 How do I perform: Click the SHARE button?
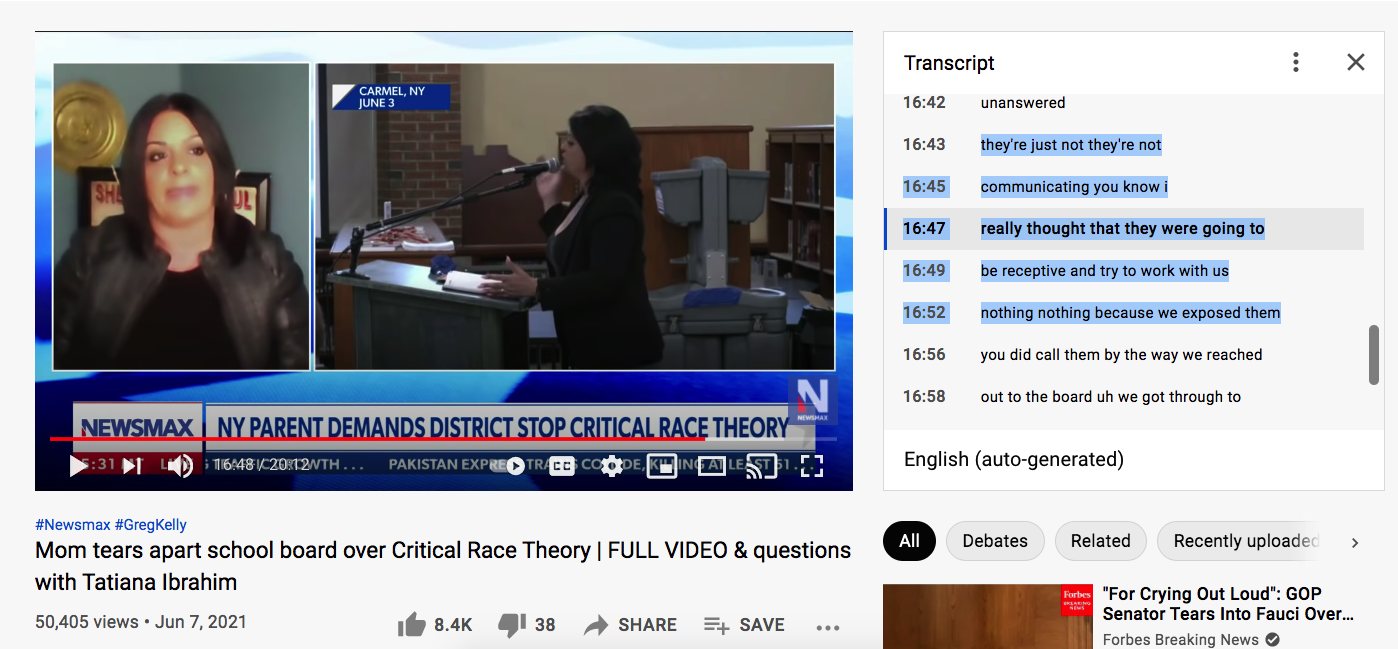click(630, 625)
